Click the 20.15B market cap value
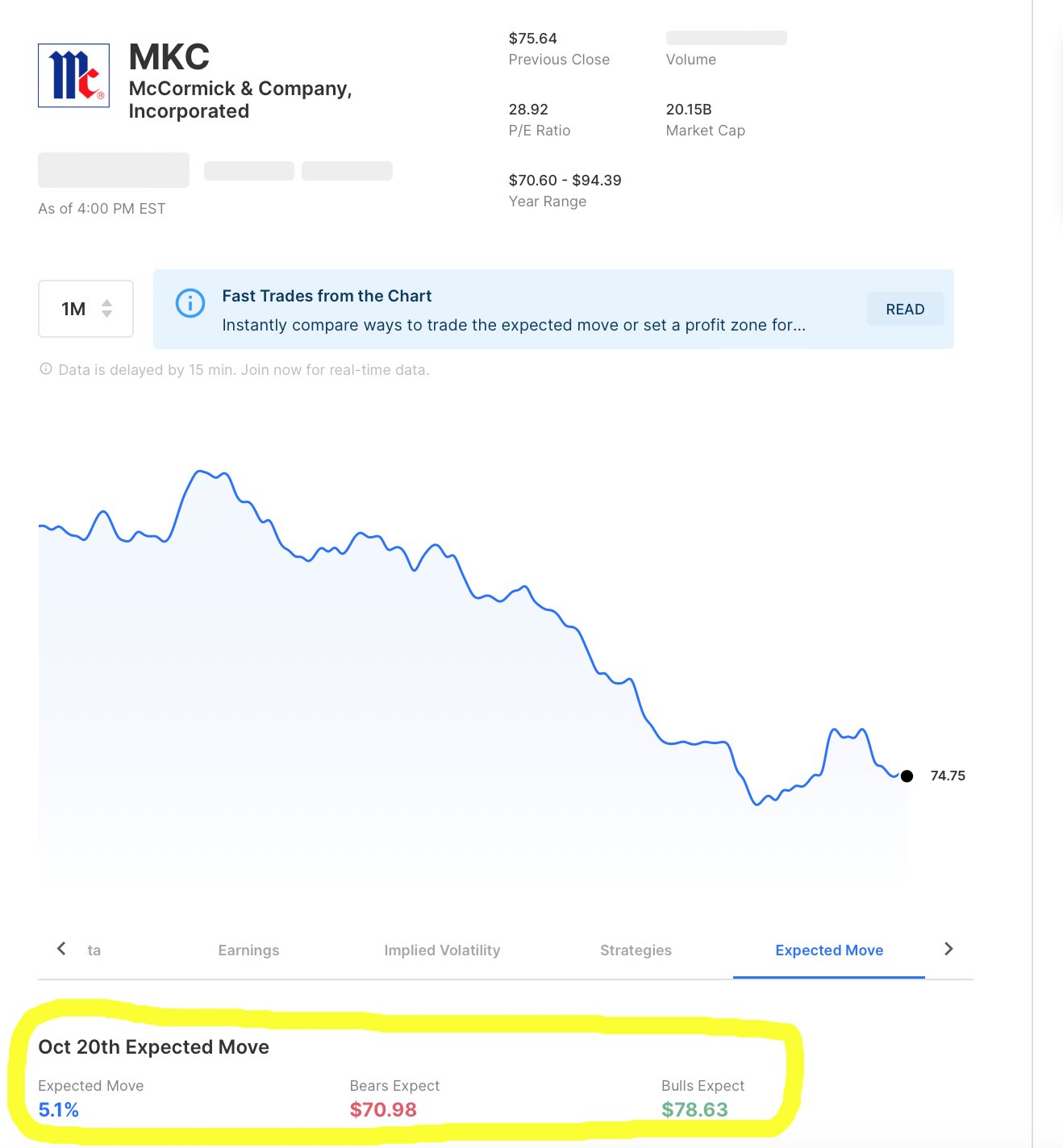Image resolution: width=1063 pixels, height=1148 pixels. 689,110
